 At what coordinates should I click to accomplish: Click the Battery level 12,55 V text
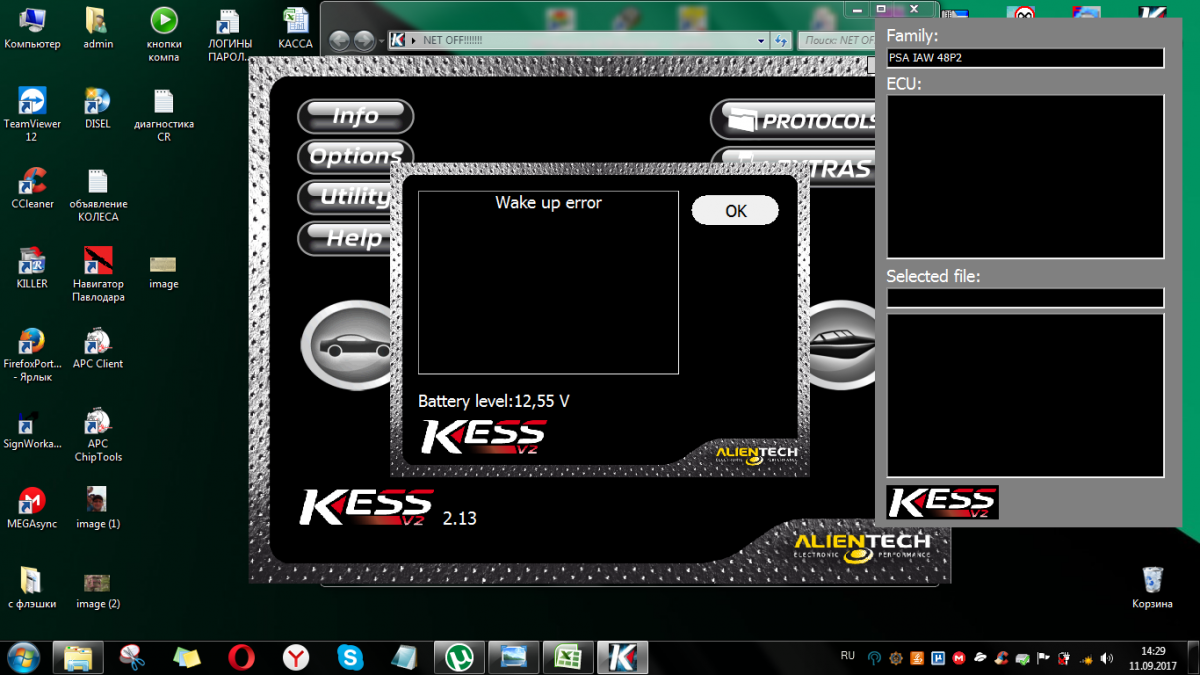click(494, 401)
